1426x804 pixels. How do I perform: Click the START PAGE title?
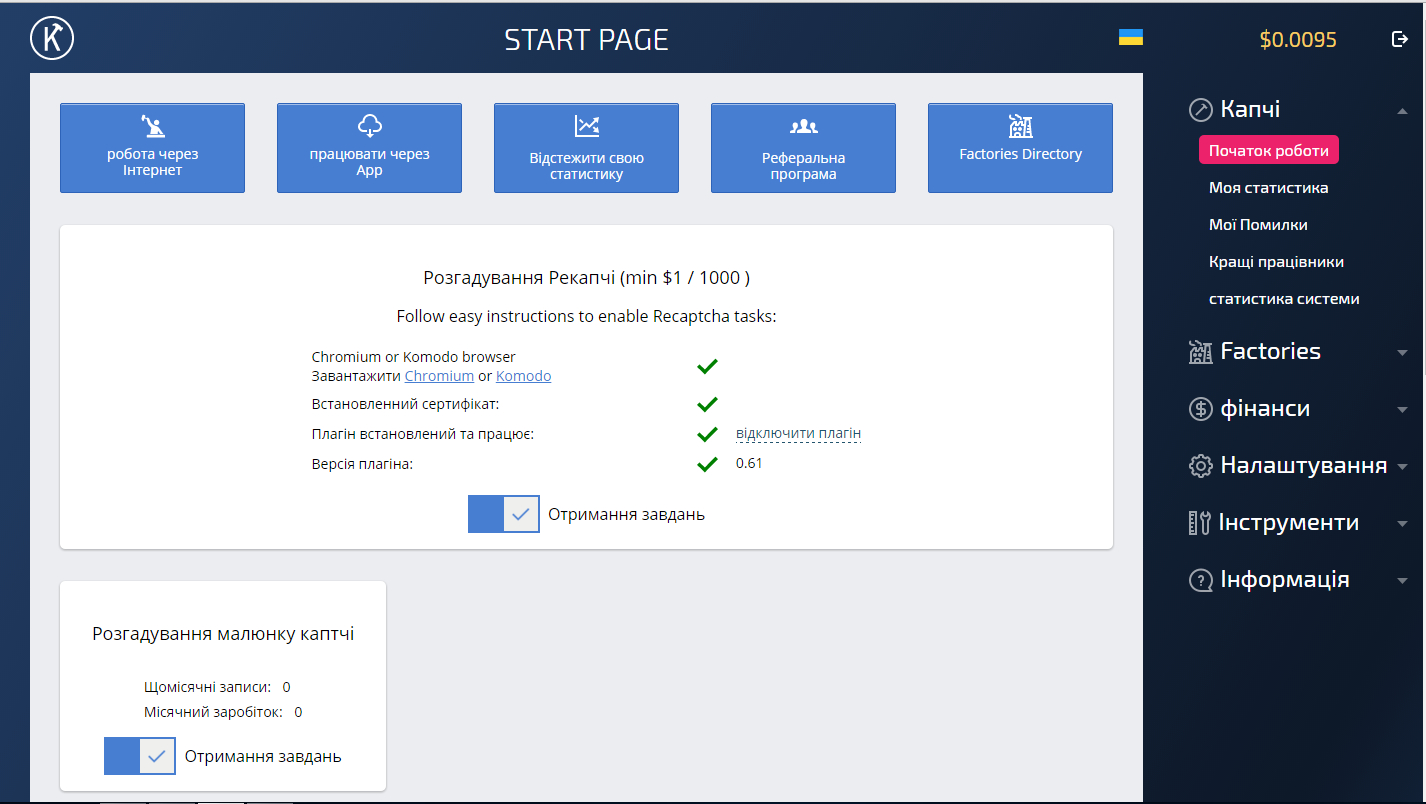click(x=586, y=39)
